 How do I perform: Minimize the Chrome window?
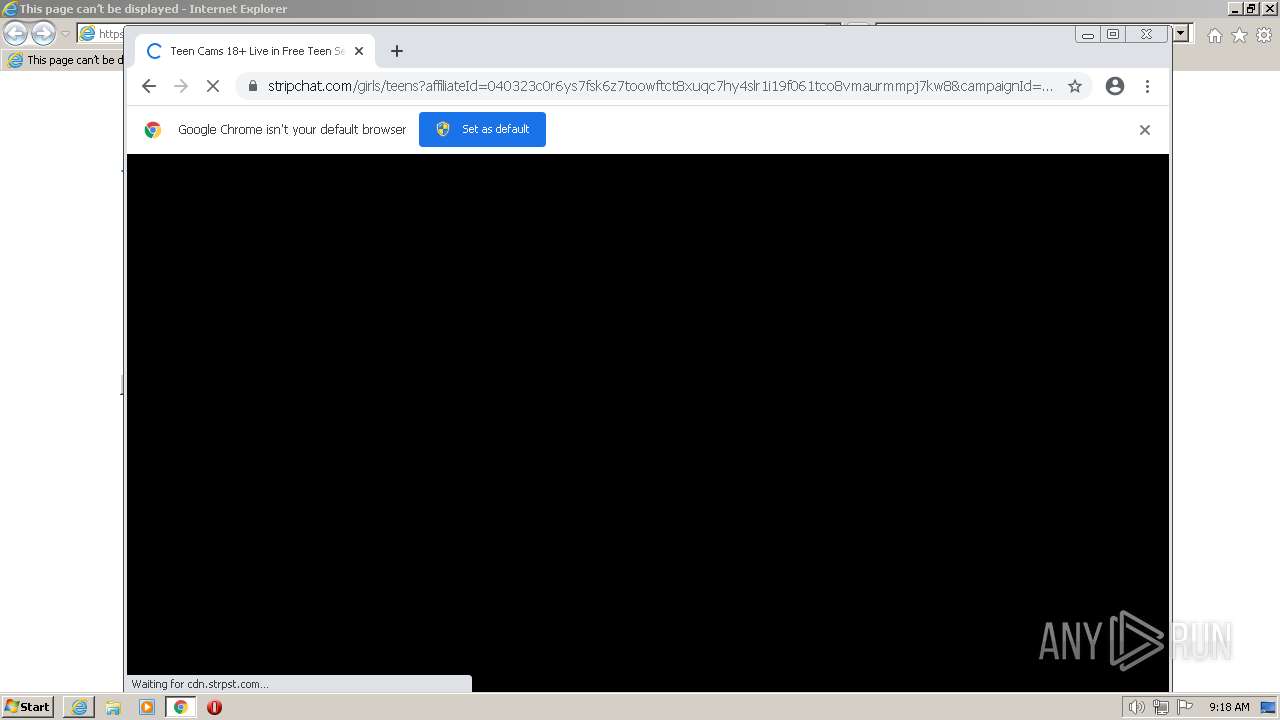click(1088, 34)
